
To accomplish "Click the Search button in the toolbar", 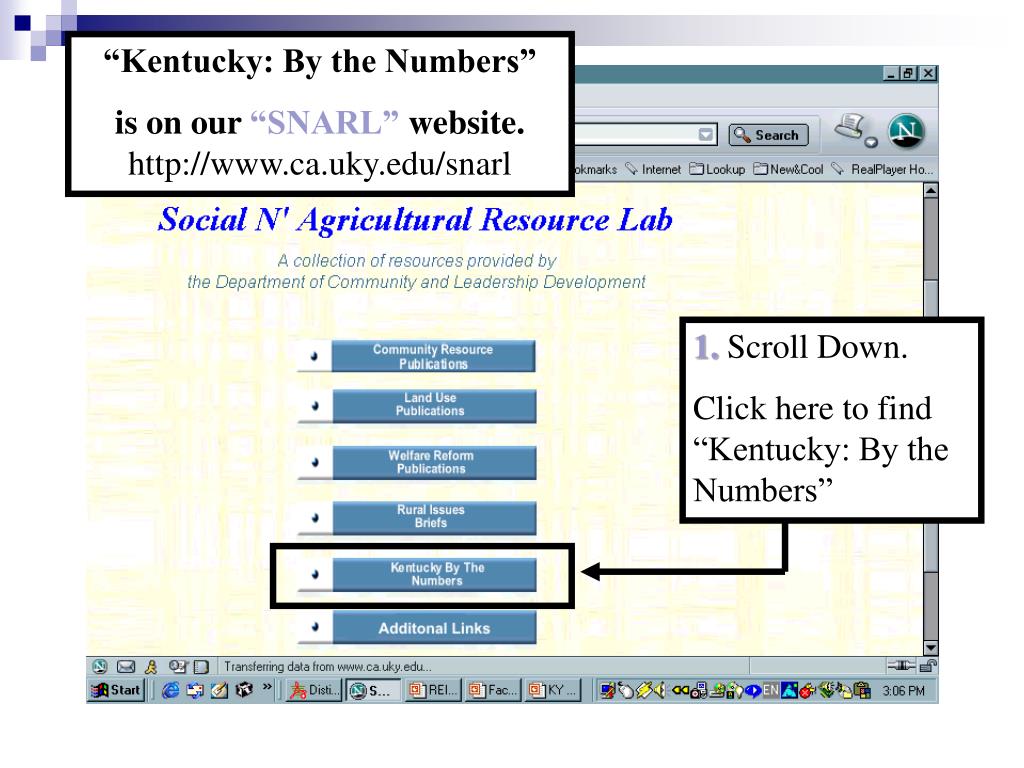I will tap(769, 135).
